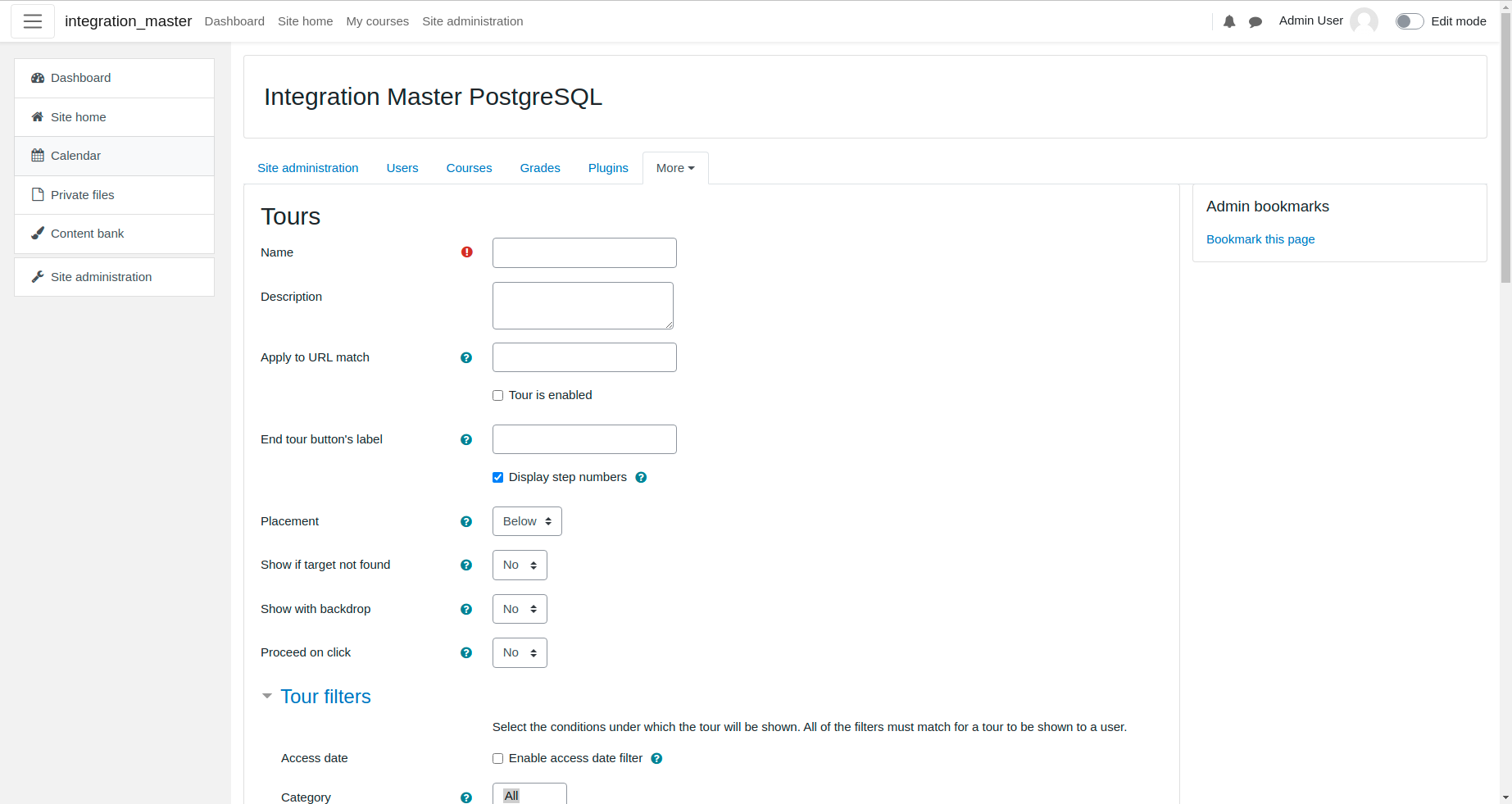Open help for Show if target not found
The width and height of the screenshot is (1512, 804).
point(466,566)
